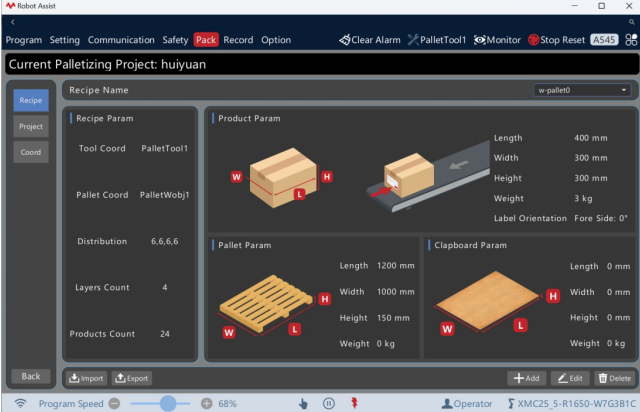Open the Safety menu
The height and width of the screenshot is (412, 640).
(175, 40)
